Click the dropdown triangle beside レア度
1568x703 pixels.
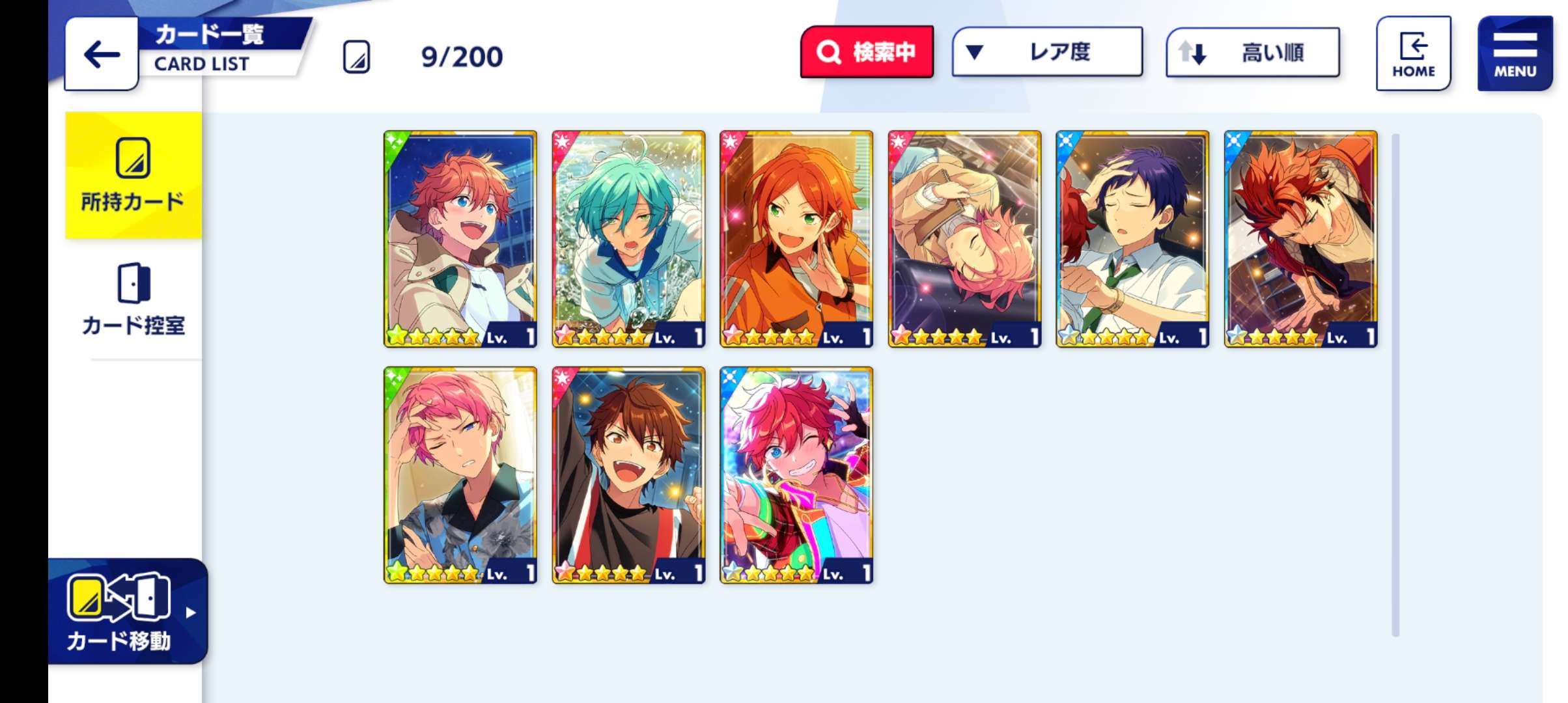tap(974, 52)
